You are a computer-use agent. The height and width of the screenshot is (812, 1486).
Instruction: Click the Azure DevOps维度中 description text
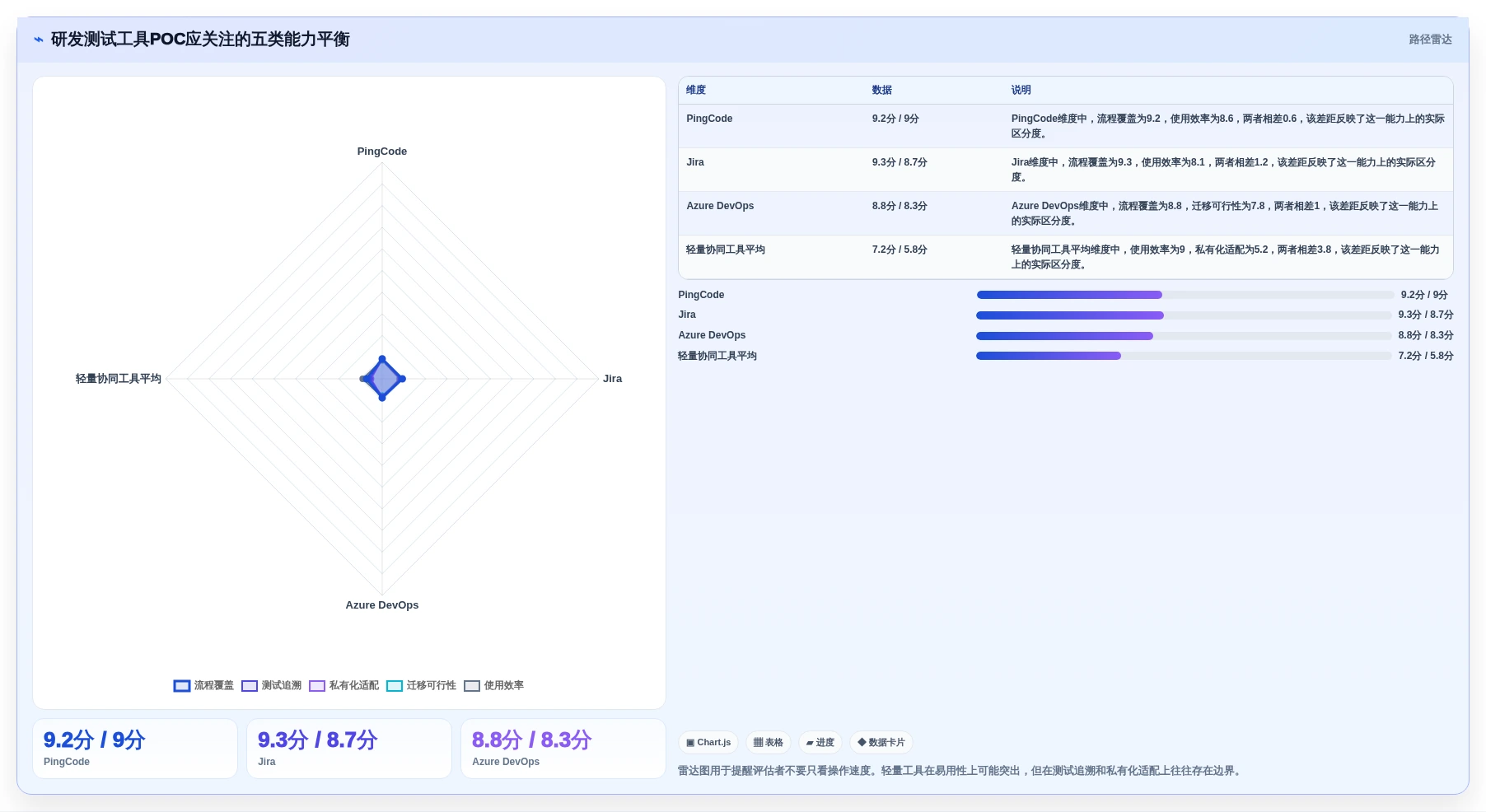pos(1225,213)
